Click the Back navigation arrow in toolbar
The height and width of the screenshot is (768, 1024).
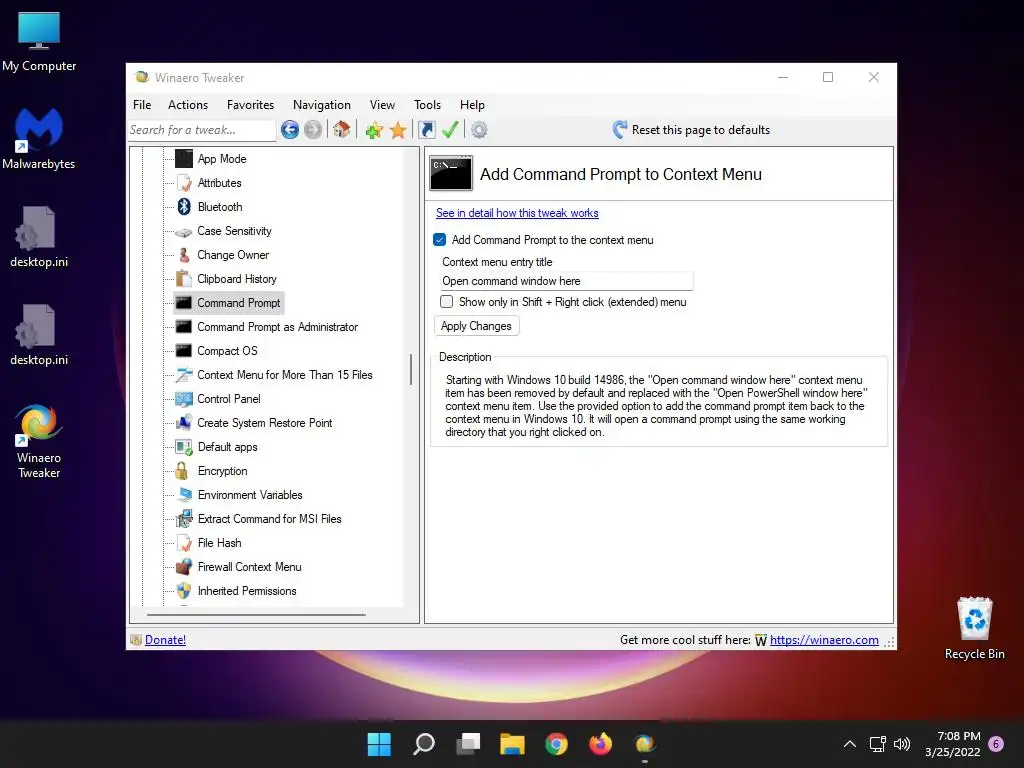[290, 130]
